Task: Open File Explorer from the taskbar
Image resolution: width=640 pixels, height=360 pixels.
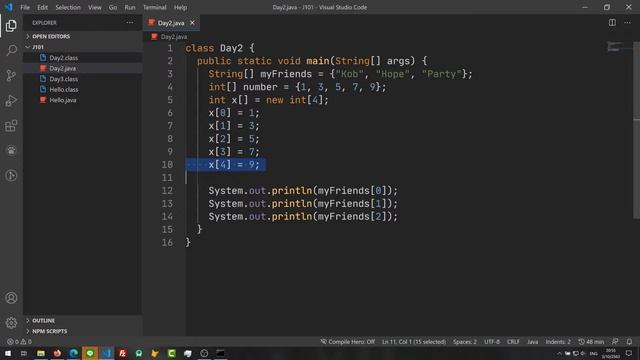Action: point(41,353)
